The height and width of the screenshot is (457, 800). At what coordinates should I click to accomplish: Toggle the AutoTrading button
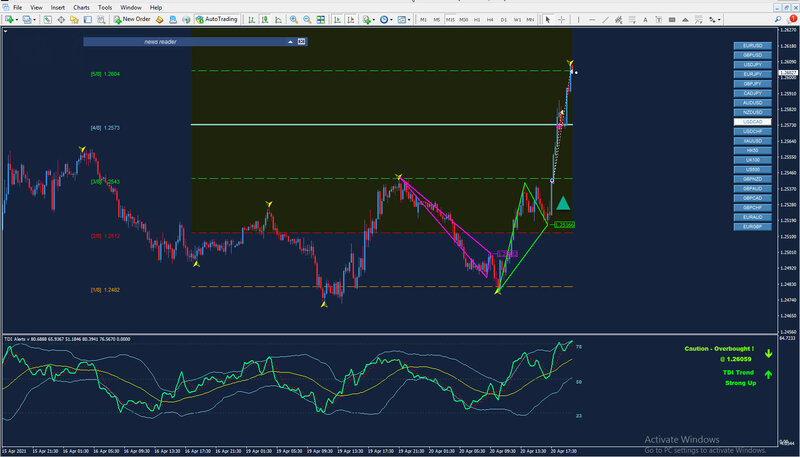tap(217, 19)
